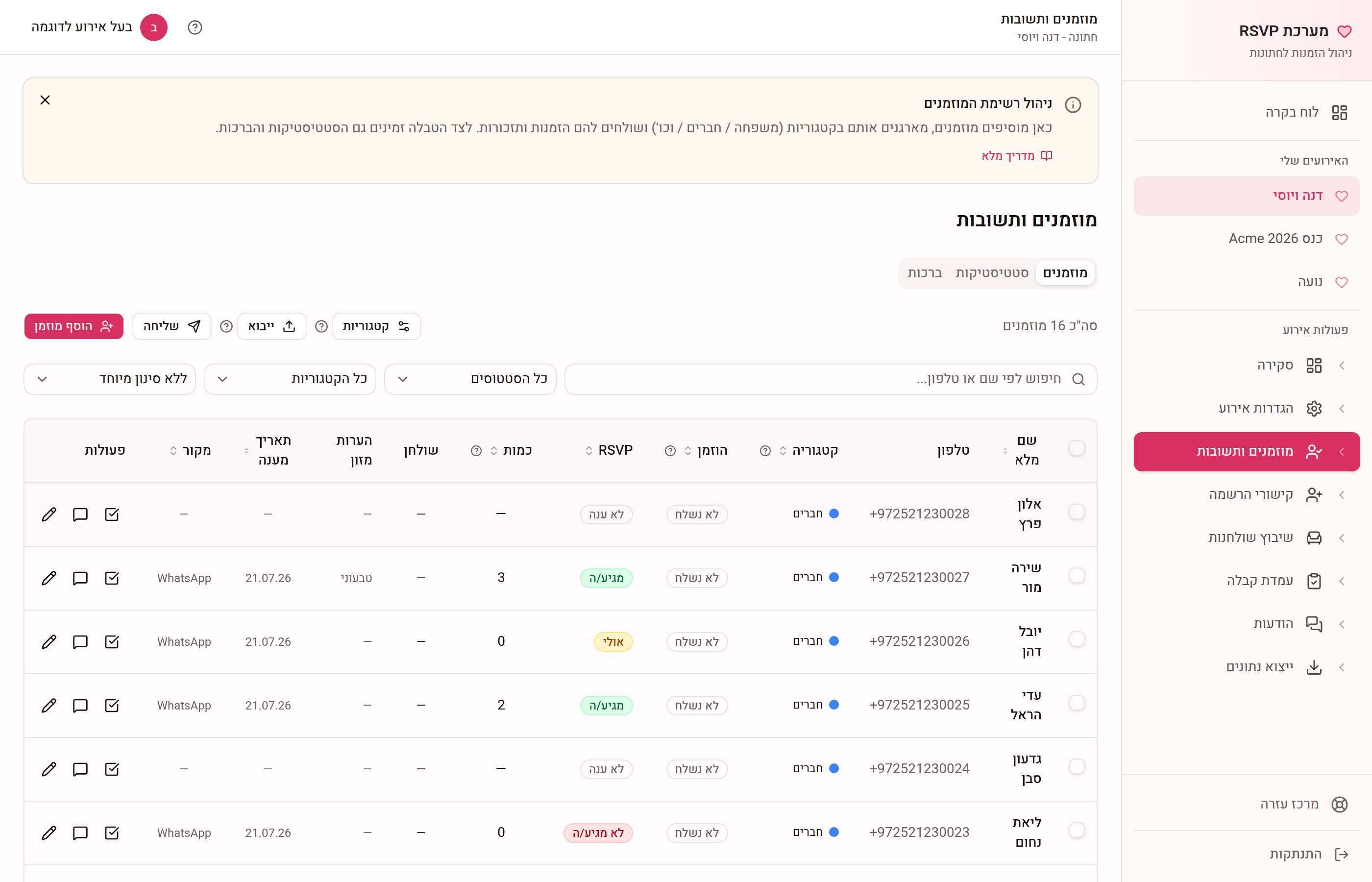Check the checkbox for אלון פרץ
Screen dimensions: 1372x882
pos(1077,512)
